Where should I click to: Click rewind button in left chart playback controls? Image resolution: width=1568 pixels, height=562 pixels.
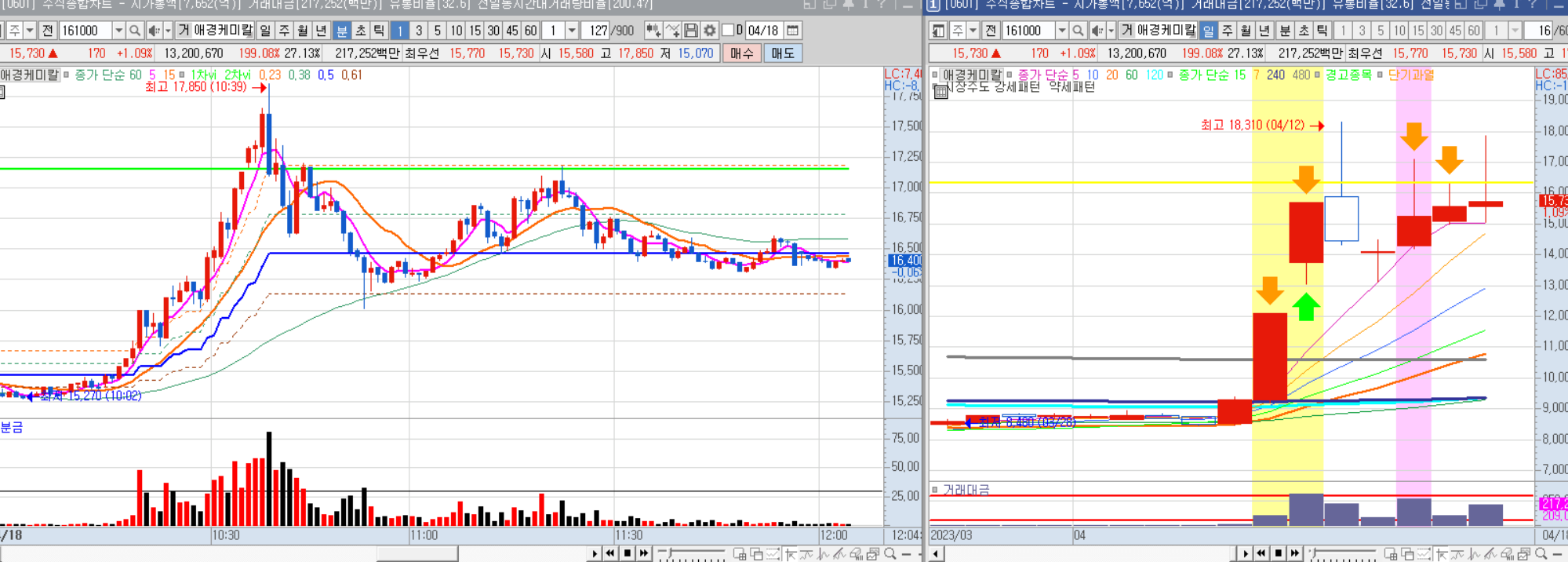[610, 554]
